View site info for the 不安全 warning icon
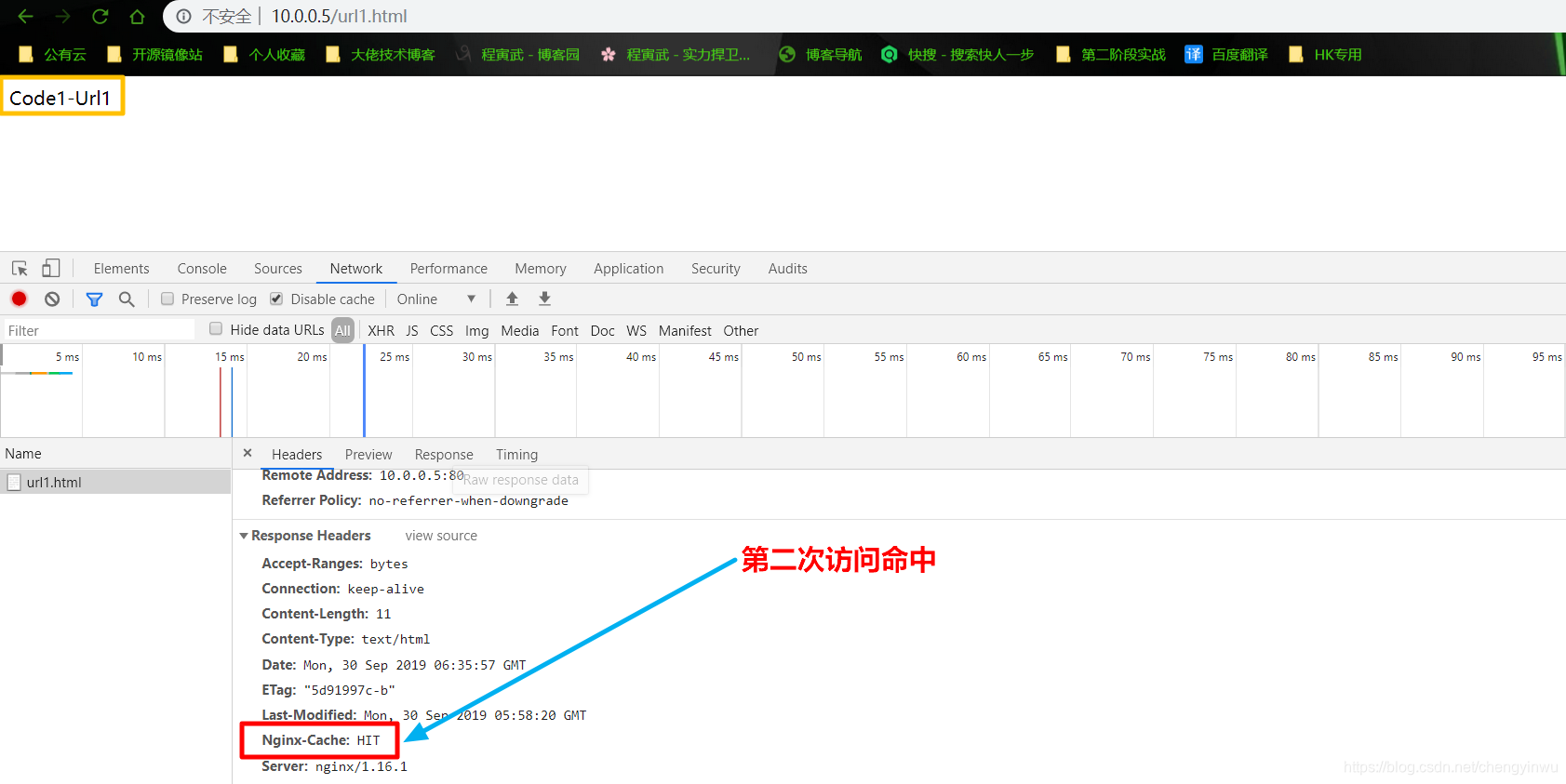 184,16
